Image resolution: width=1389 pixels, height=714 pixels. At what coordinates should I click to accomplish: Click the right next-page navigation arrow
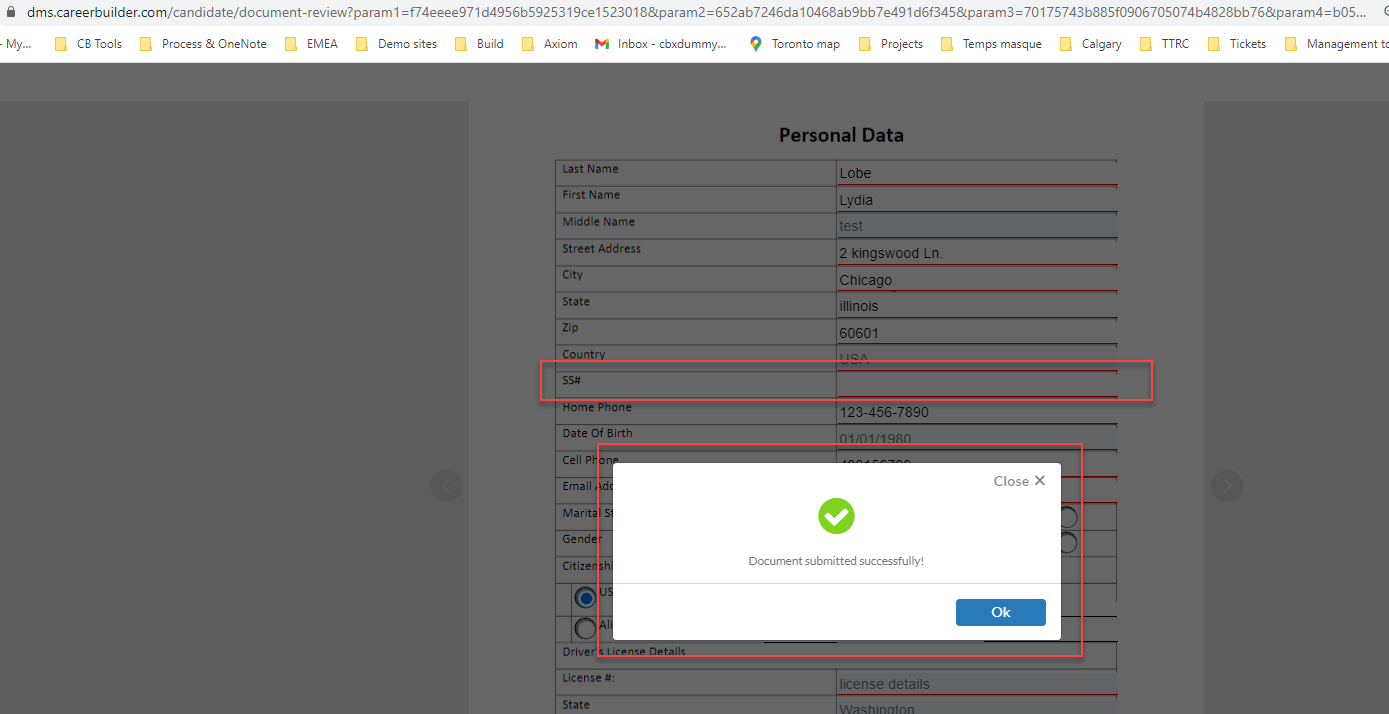click(1226, 486)
